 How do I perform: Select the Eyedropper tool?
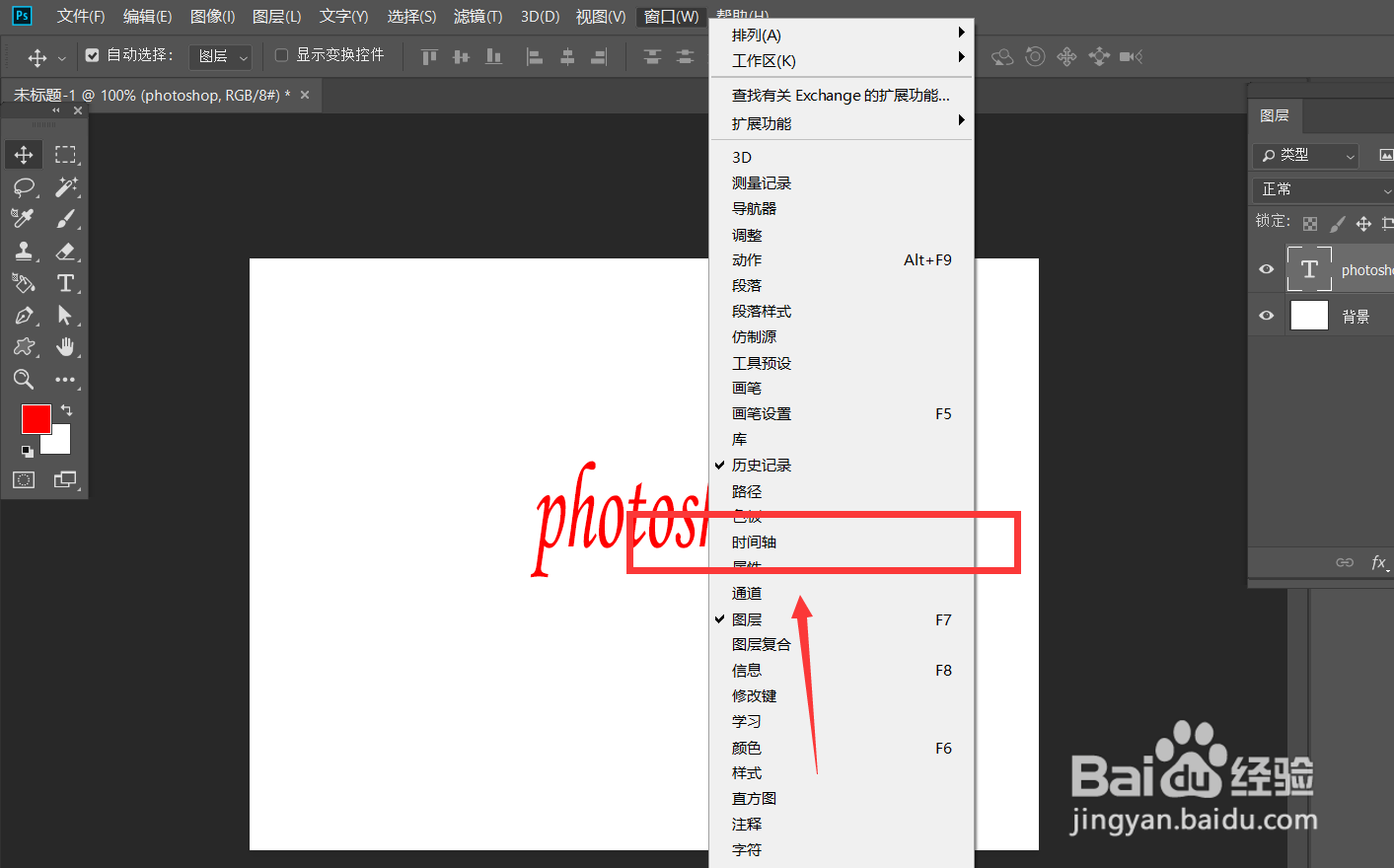click(24, 218)
